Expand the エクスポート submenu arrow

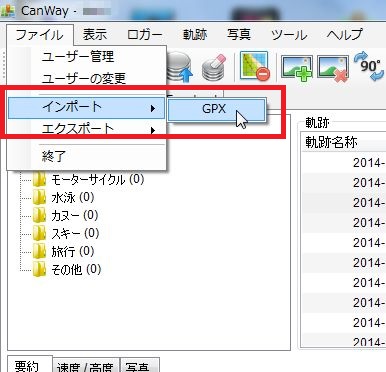click(x=153, y=130)
